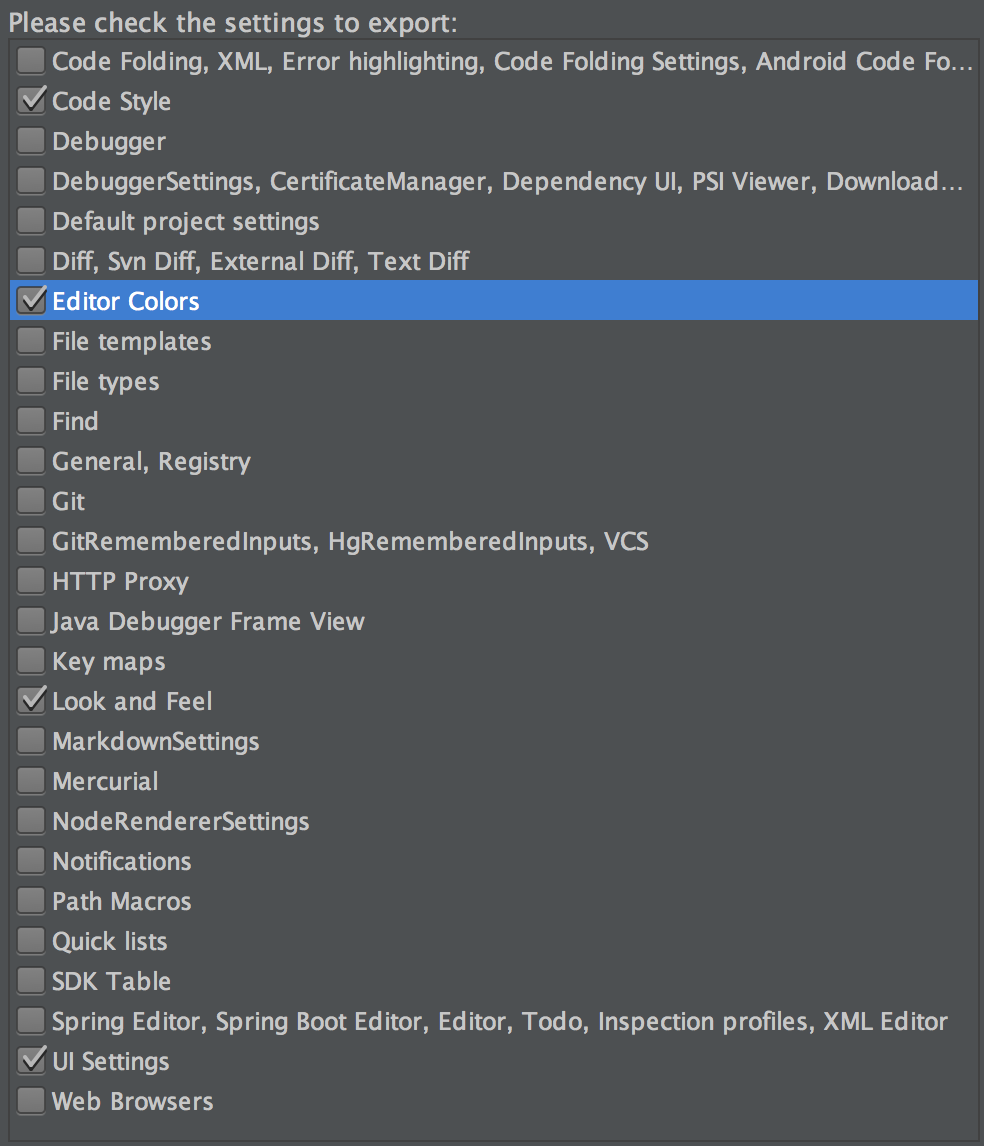Enable File types export

click(x=32, y=381)
